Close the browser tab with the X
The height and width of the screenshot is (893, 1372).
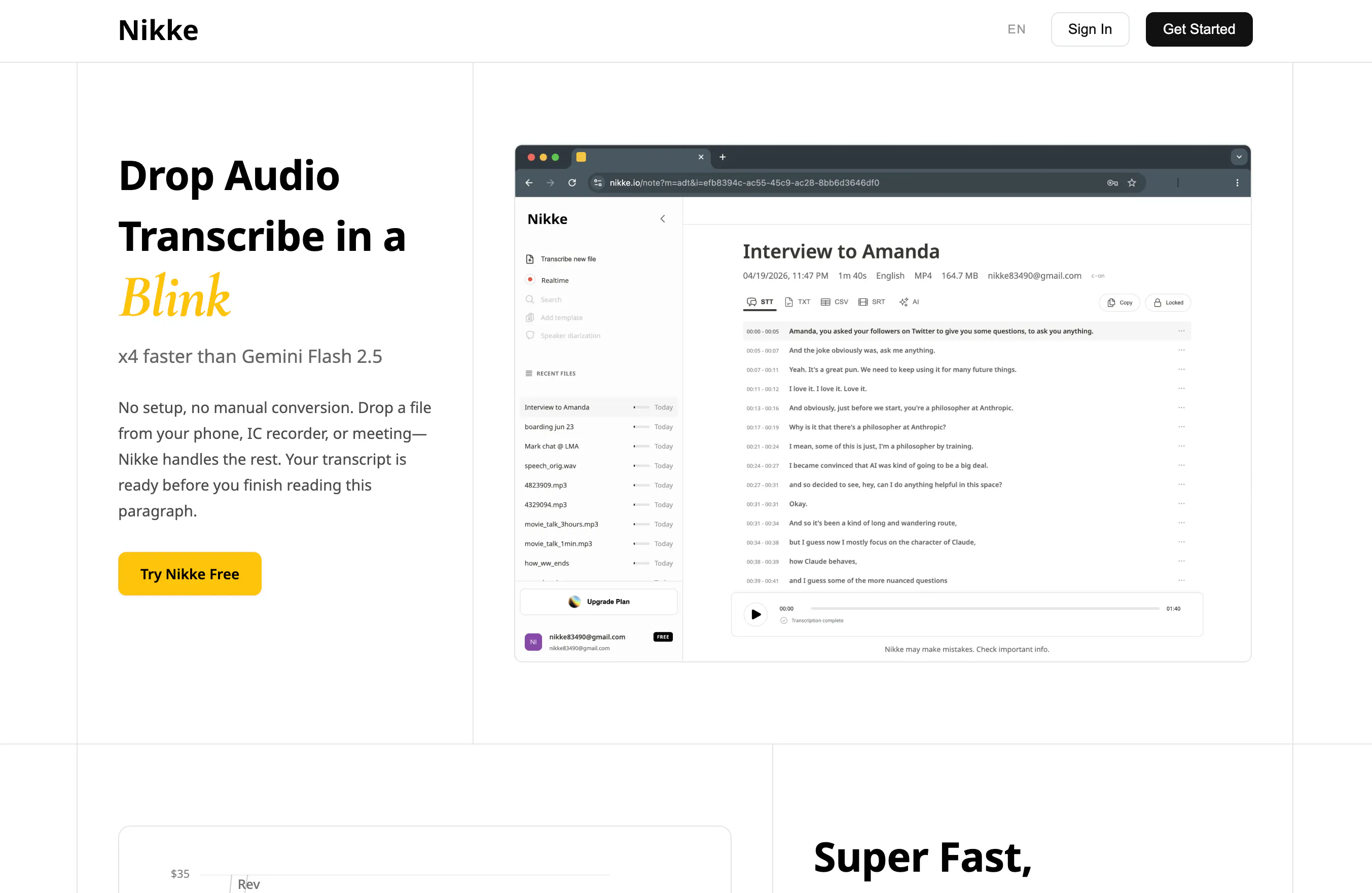(x=701, y=157)
